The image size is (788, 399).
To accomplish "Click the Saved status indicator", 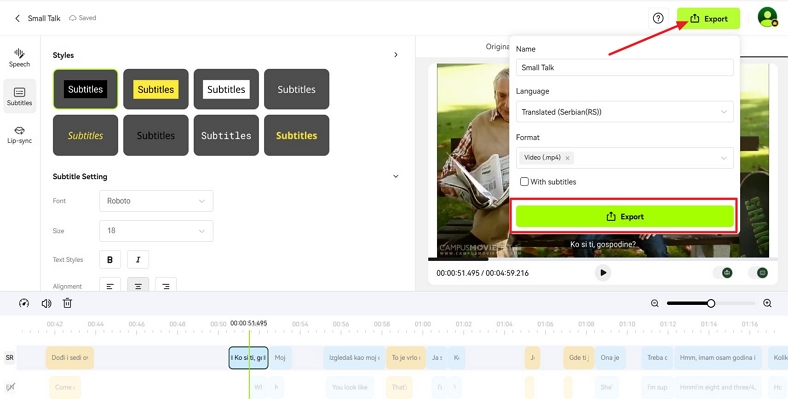I will [82, 18].
